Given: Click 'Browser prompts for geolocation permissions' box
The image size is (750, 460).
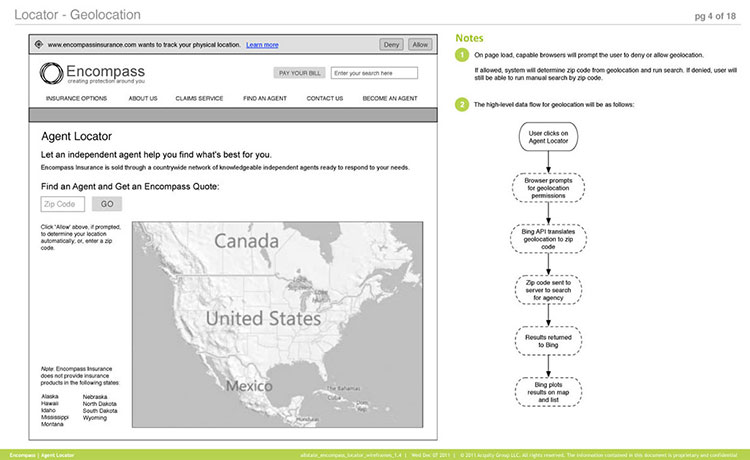Looking at the screenshot, I should click(x=548, y=188).
